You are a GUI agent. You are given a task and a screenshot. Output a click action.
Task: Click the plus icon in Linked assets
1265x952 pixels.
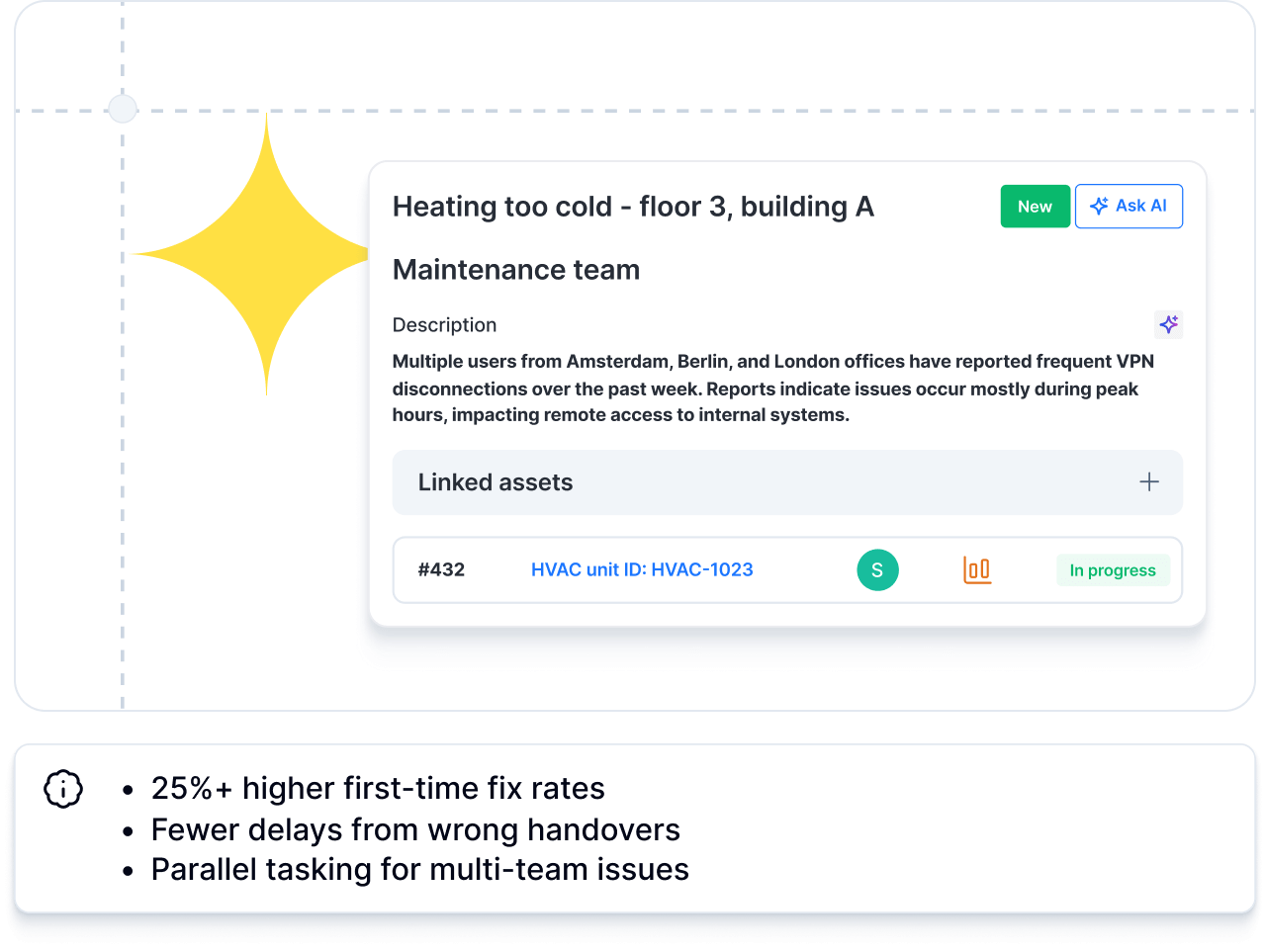(x=1148, y=482)
